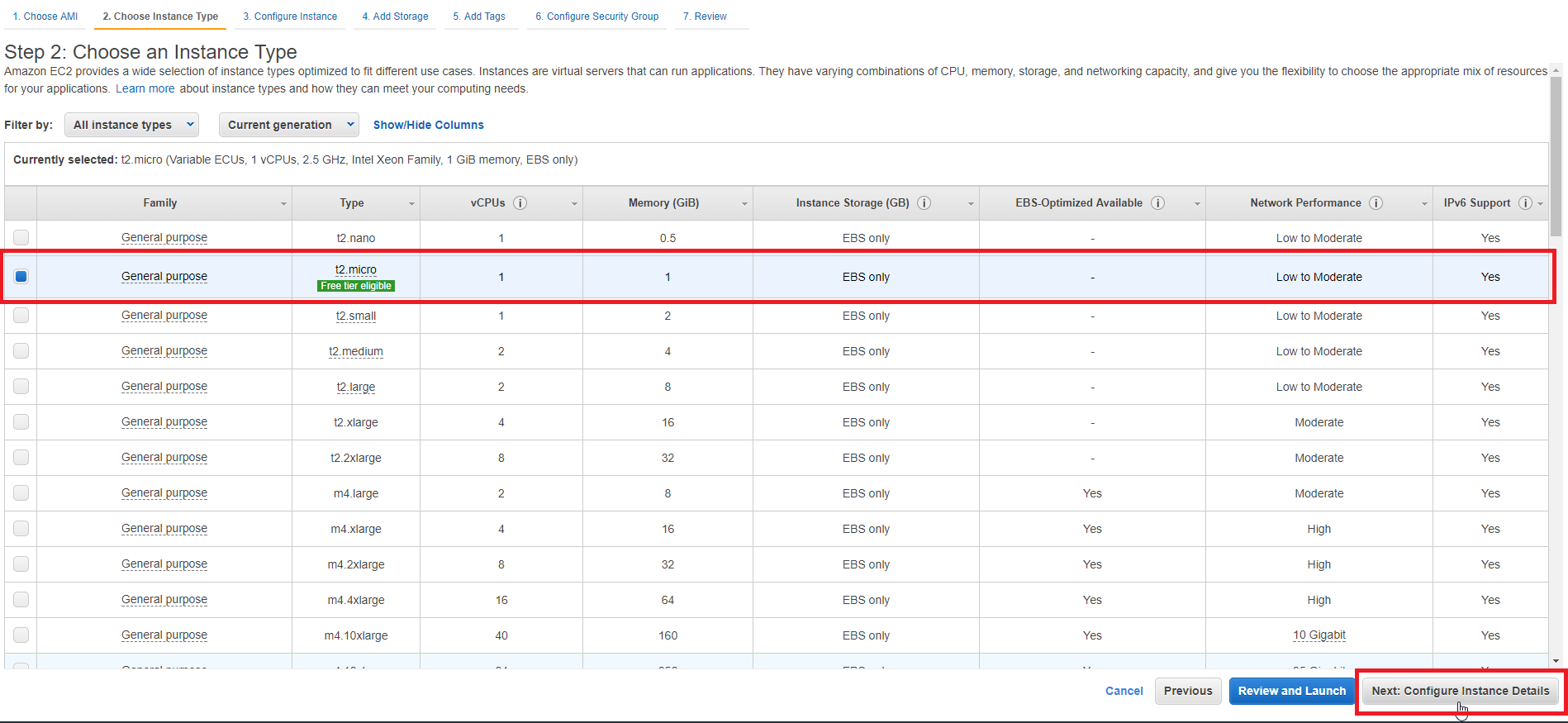Image resolution: width=1568 pixels, height=723 pixels.
Task: Open IPv6 Support info icon
Action: tap(1526, 203)
